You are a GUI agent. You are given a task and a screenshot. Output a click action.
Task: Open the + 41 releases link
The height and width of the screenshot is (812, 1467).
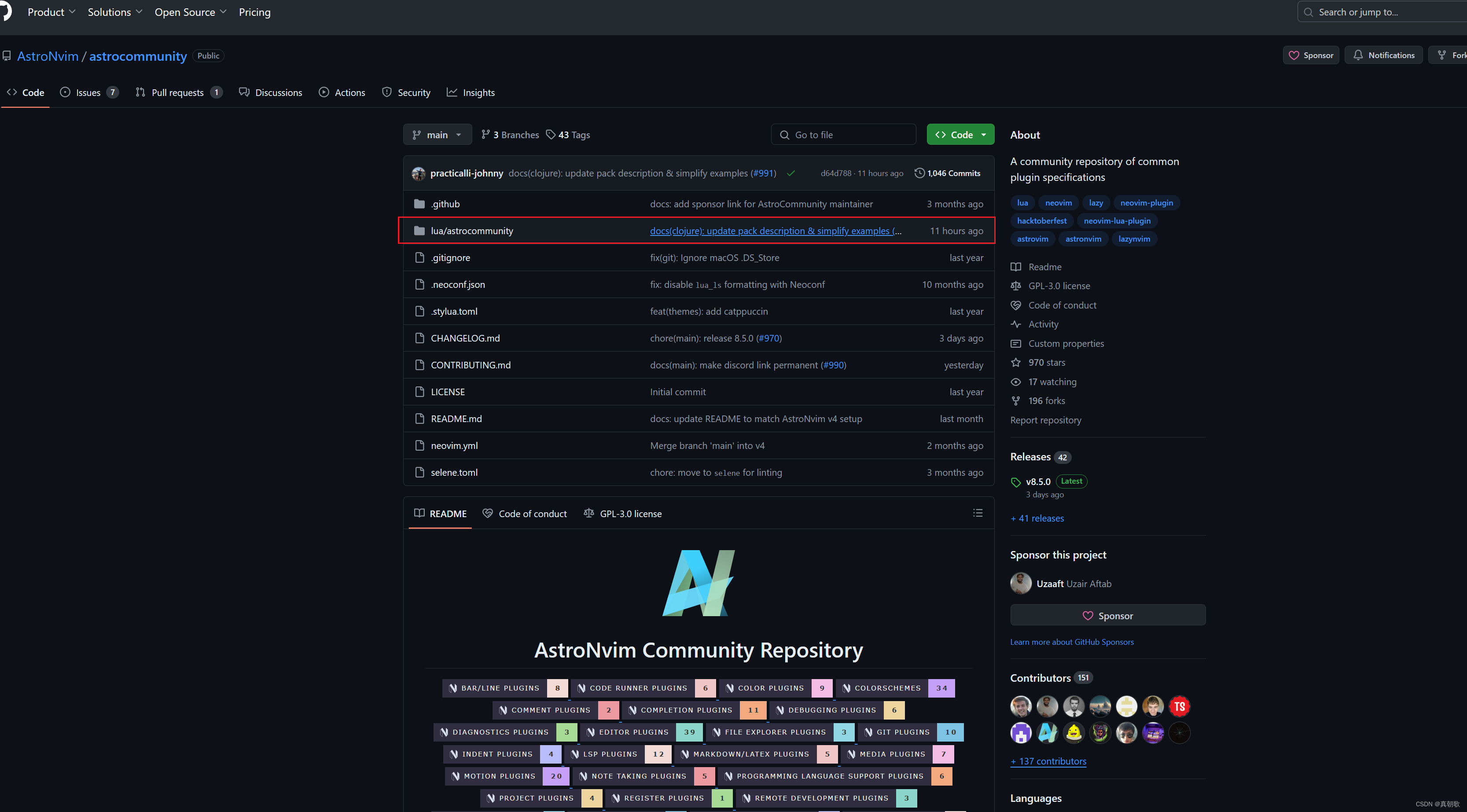point(1037,518)
